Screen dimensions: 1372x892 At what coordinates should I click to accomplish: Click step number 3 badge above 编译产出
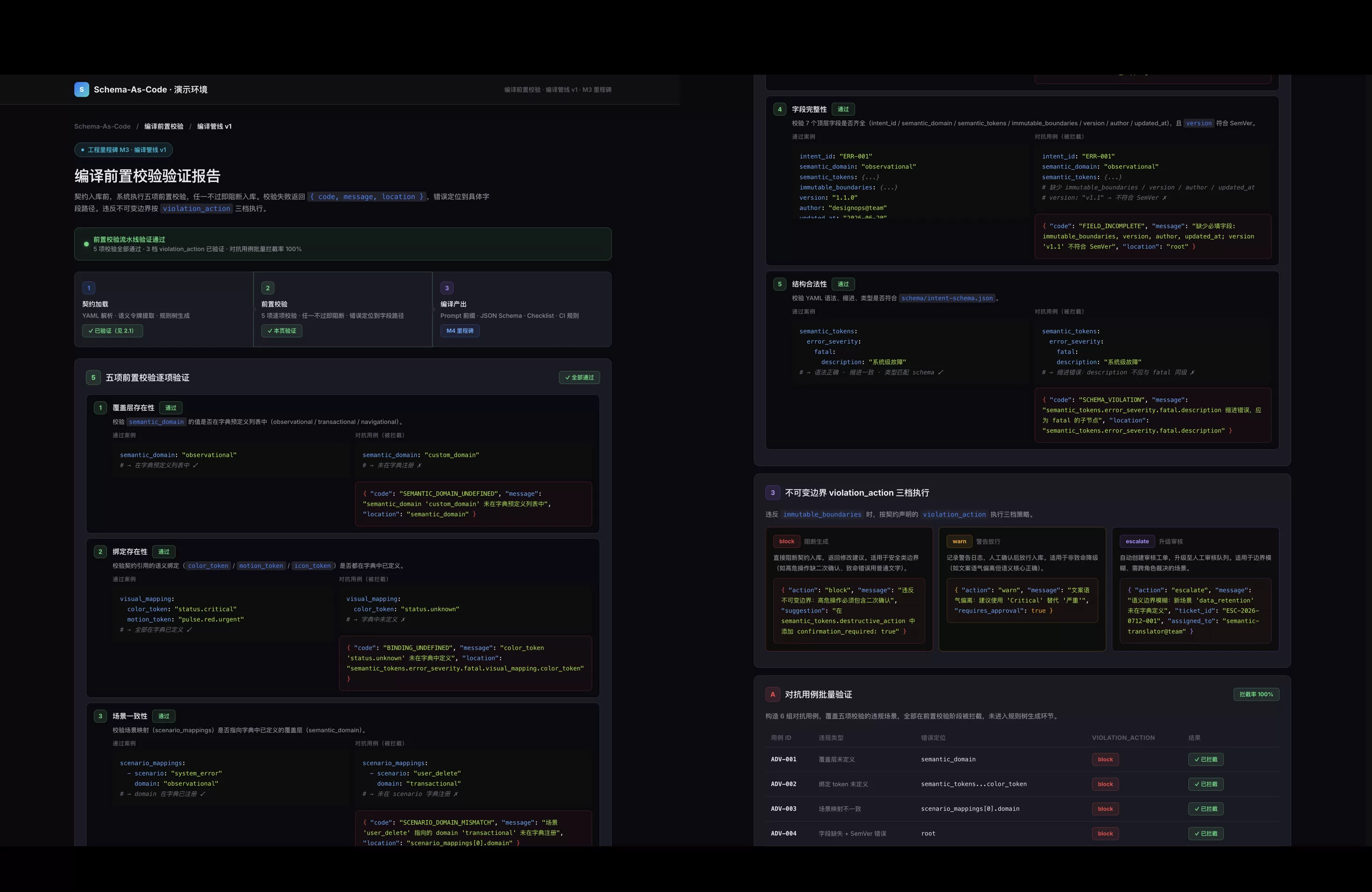pyautogui.click(x=447, y=288)
